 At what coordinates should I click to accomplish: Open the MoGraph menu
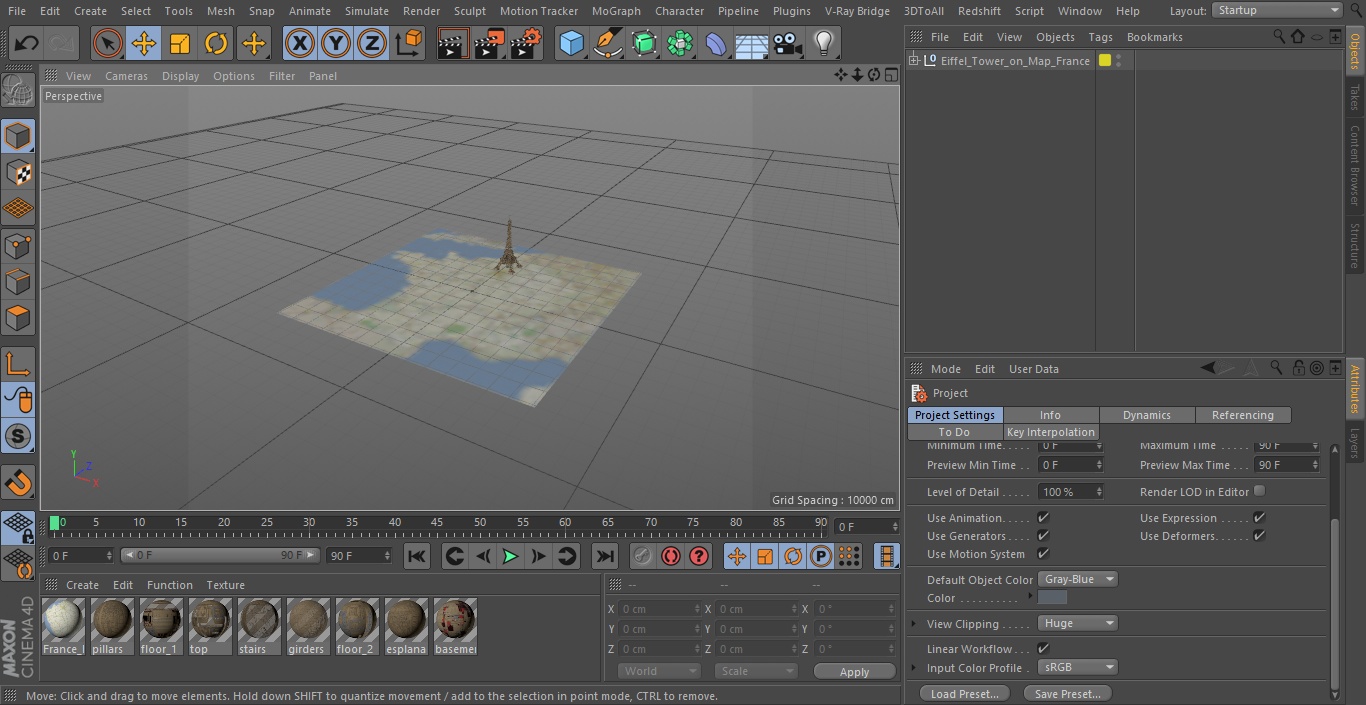click(x=616, y=11)
